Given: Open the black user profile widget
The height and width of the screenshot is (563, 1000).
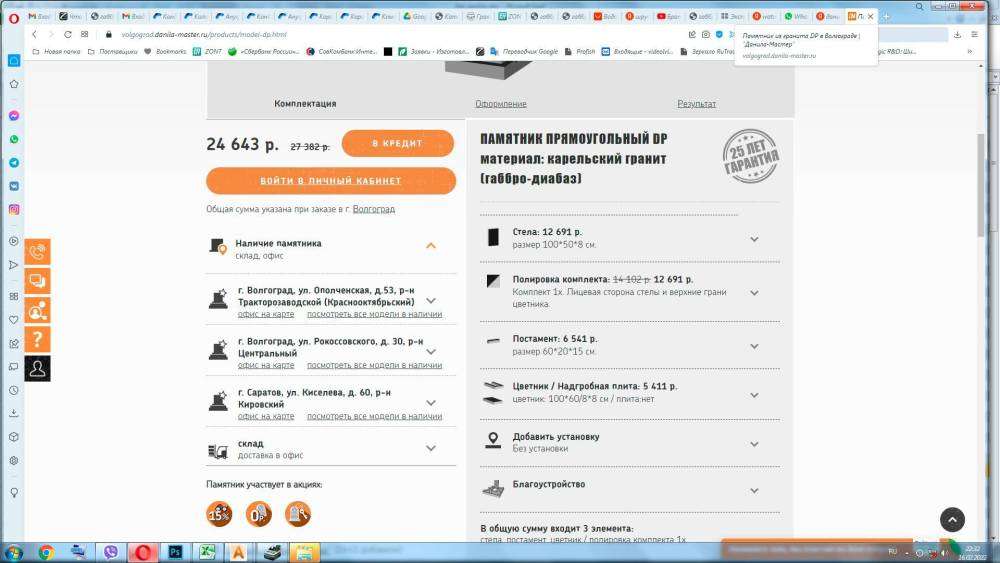Looking at the screenshot, I should [37, 368].
